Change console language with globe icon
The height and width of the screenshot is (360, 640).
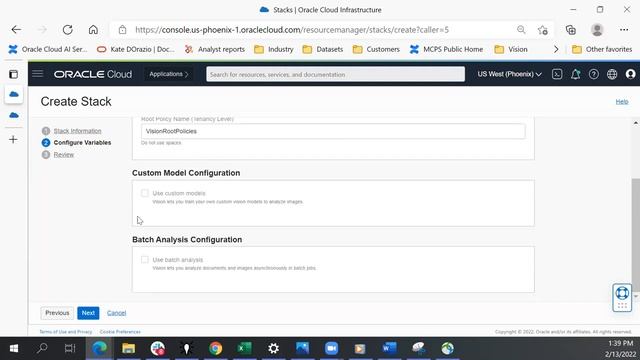pos(612,74)
